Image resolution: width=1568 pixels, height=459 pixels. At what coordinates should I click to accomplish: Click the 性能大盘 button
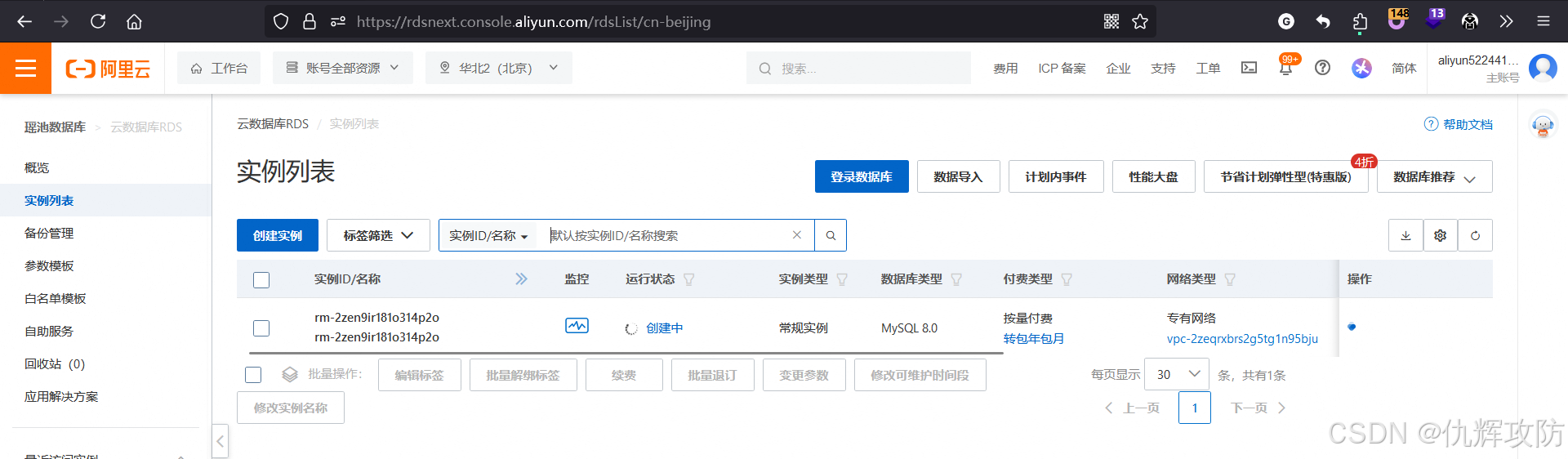[1154, 176]
